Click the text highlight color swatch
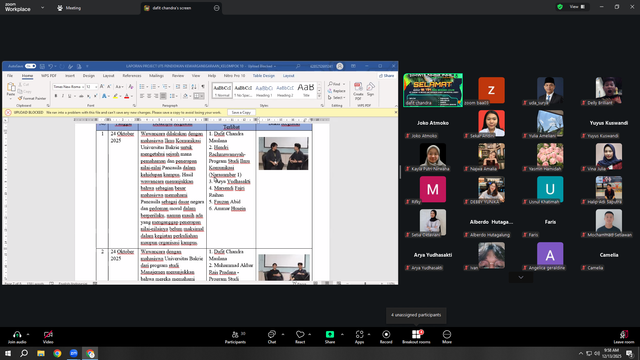The height and width of the screenshot is (360, 640). point(116,96)
